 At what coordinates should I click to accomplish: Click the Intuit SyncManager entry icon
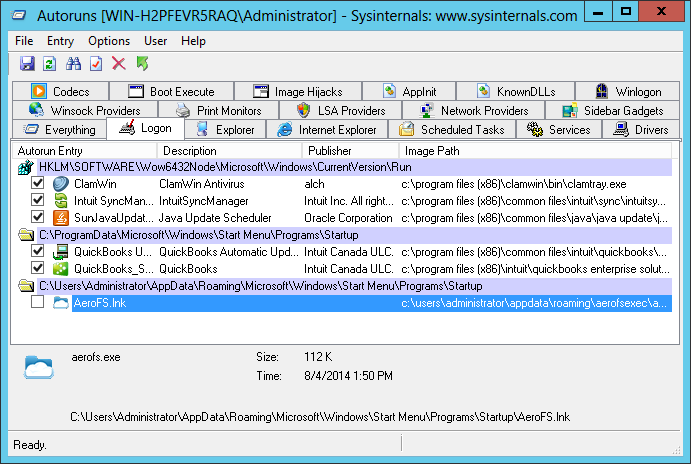(x=61, y=201)
